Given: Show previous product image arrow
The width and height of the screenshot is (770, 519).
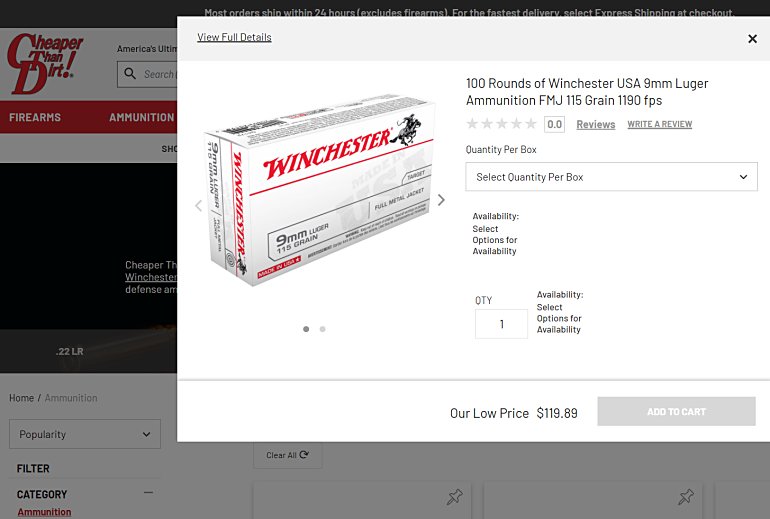Looking at the screenshot, I should click(x=198, y=206).
